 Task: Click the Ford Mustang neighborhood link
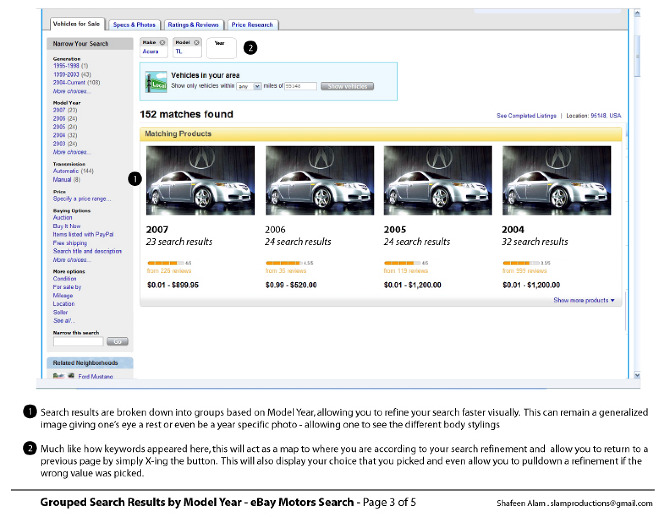[x=96, y=376]
